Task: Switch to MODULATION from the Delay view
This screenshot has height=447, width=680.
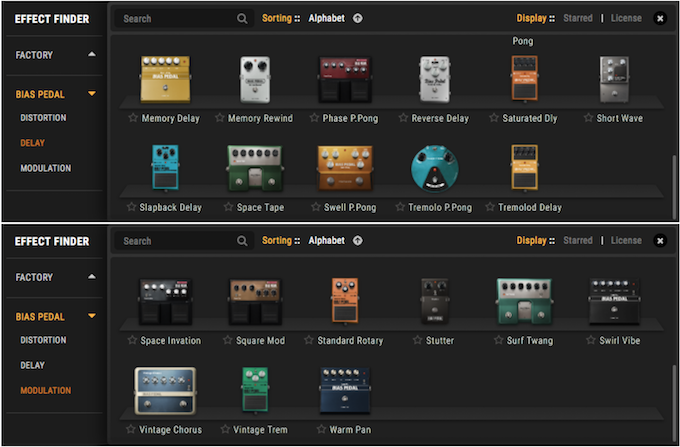Action: coord(46,168)
